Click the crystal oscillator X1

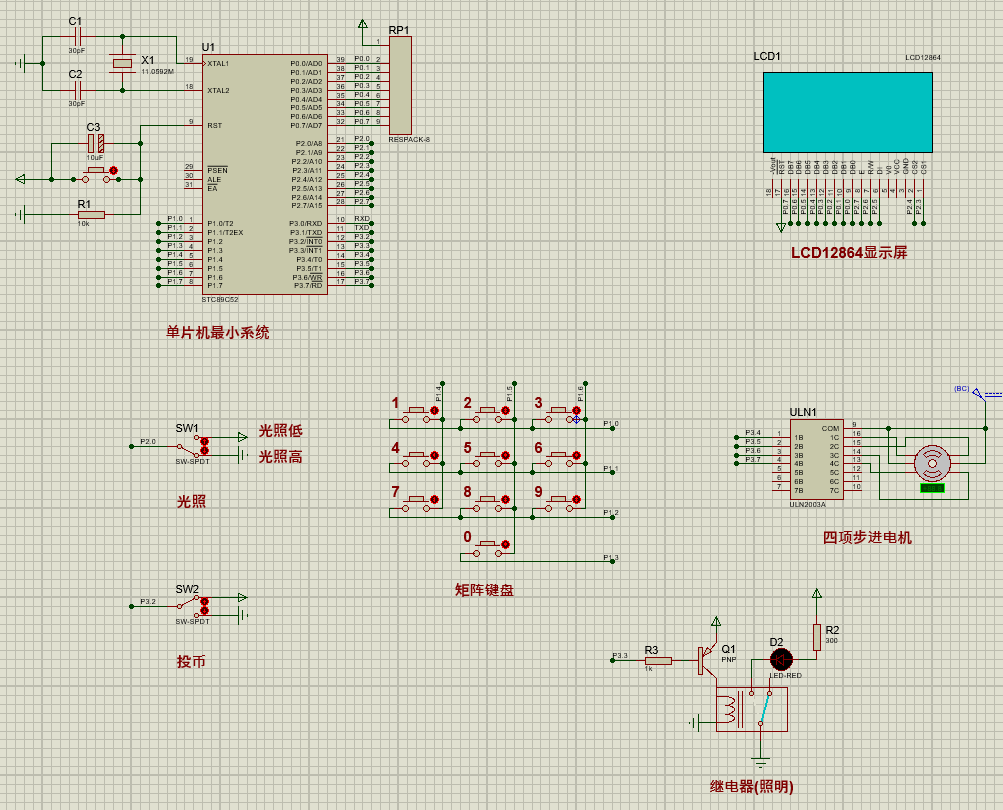point(122,64)
